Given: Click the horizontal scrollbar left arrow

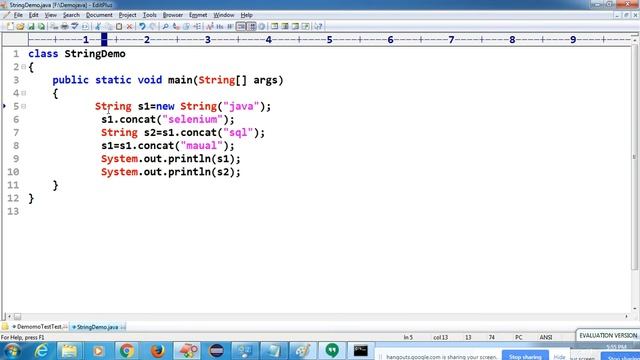Looking at the screenshot, I should (x=9, y=316).
